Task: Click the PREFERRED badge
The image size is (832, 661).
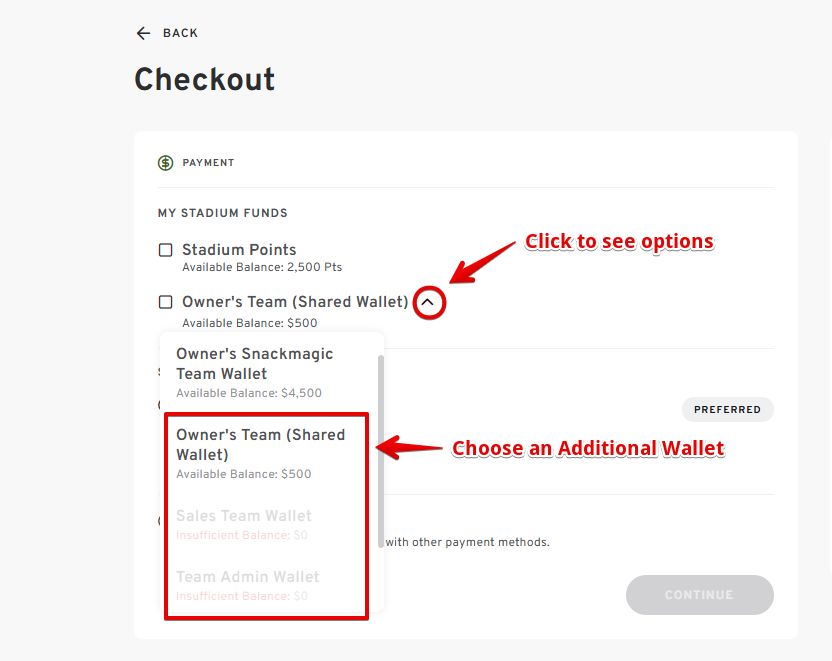Action: (x=727, y=409)
